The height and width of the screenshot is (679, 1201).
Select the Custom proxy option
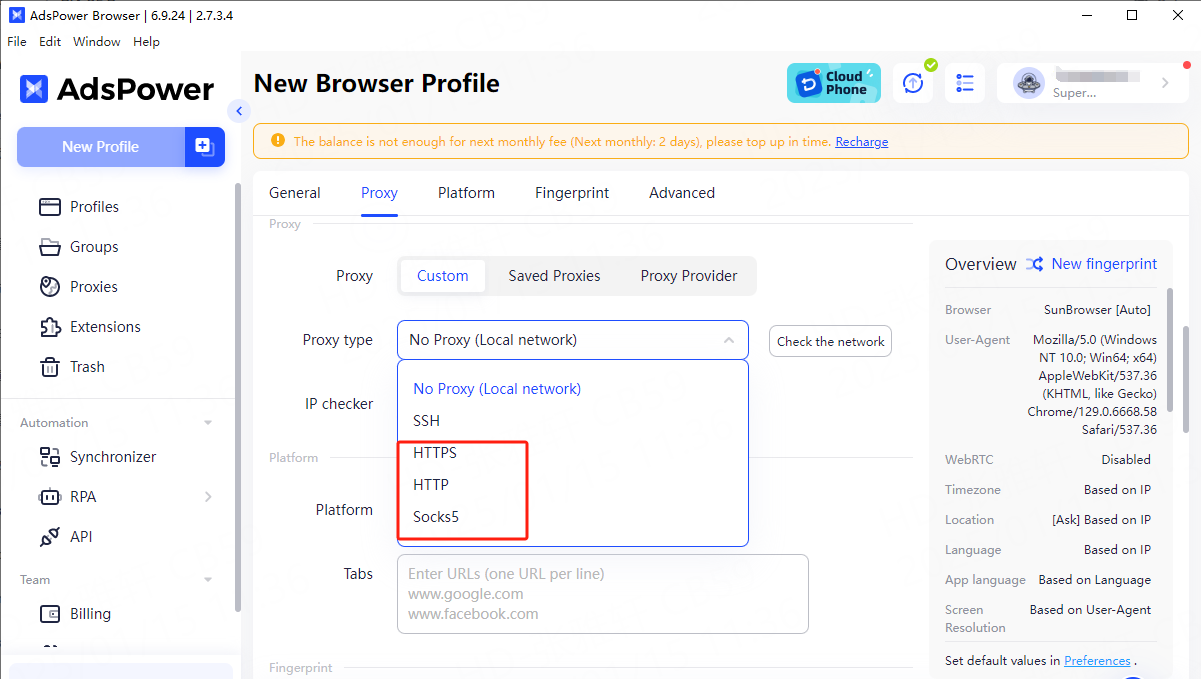coord(442,276)
